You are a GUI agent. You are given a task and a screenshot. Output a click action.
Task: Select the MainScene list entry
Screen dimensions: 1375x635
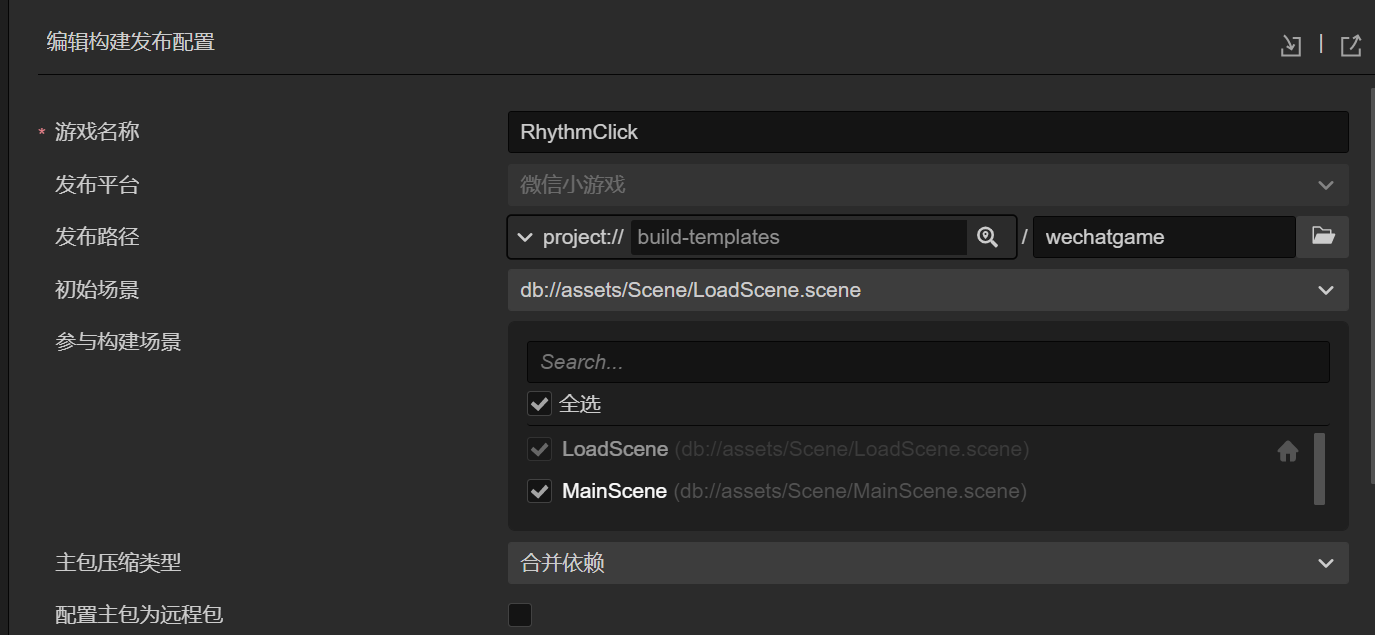click(614, 491)
